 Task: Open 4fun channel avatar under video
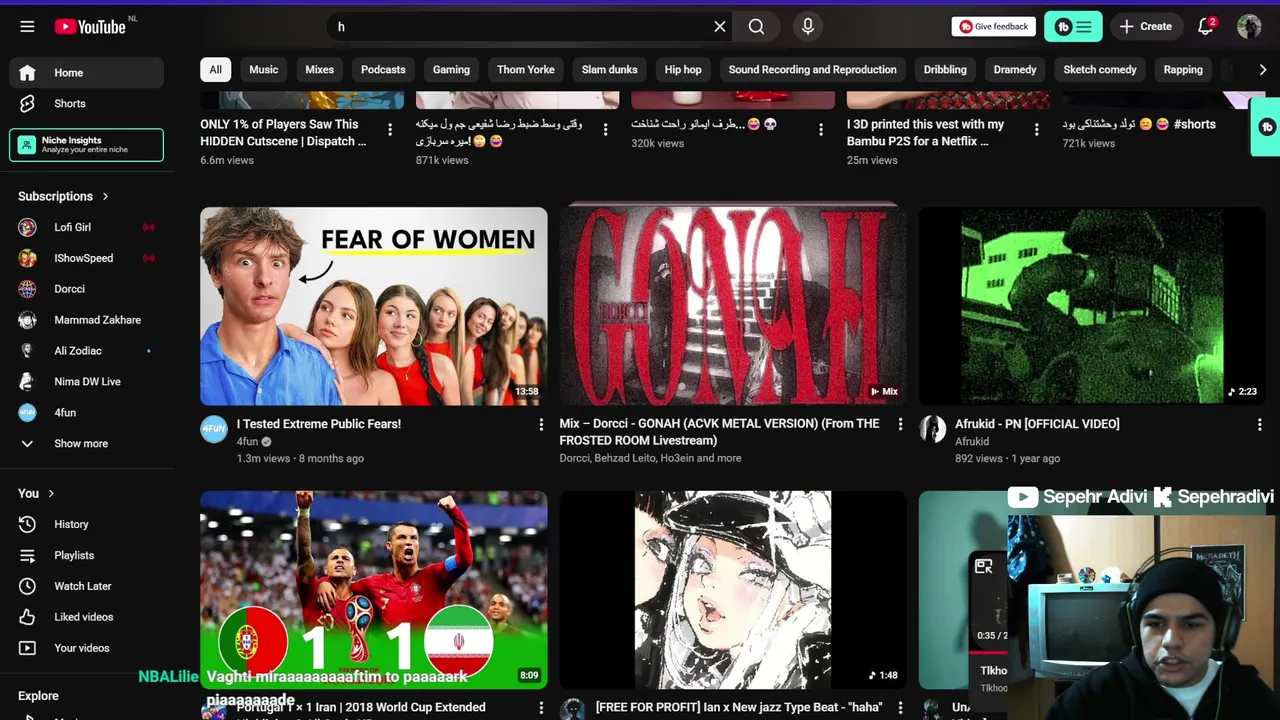point(214,429)
